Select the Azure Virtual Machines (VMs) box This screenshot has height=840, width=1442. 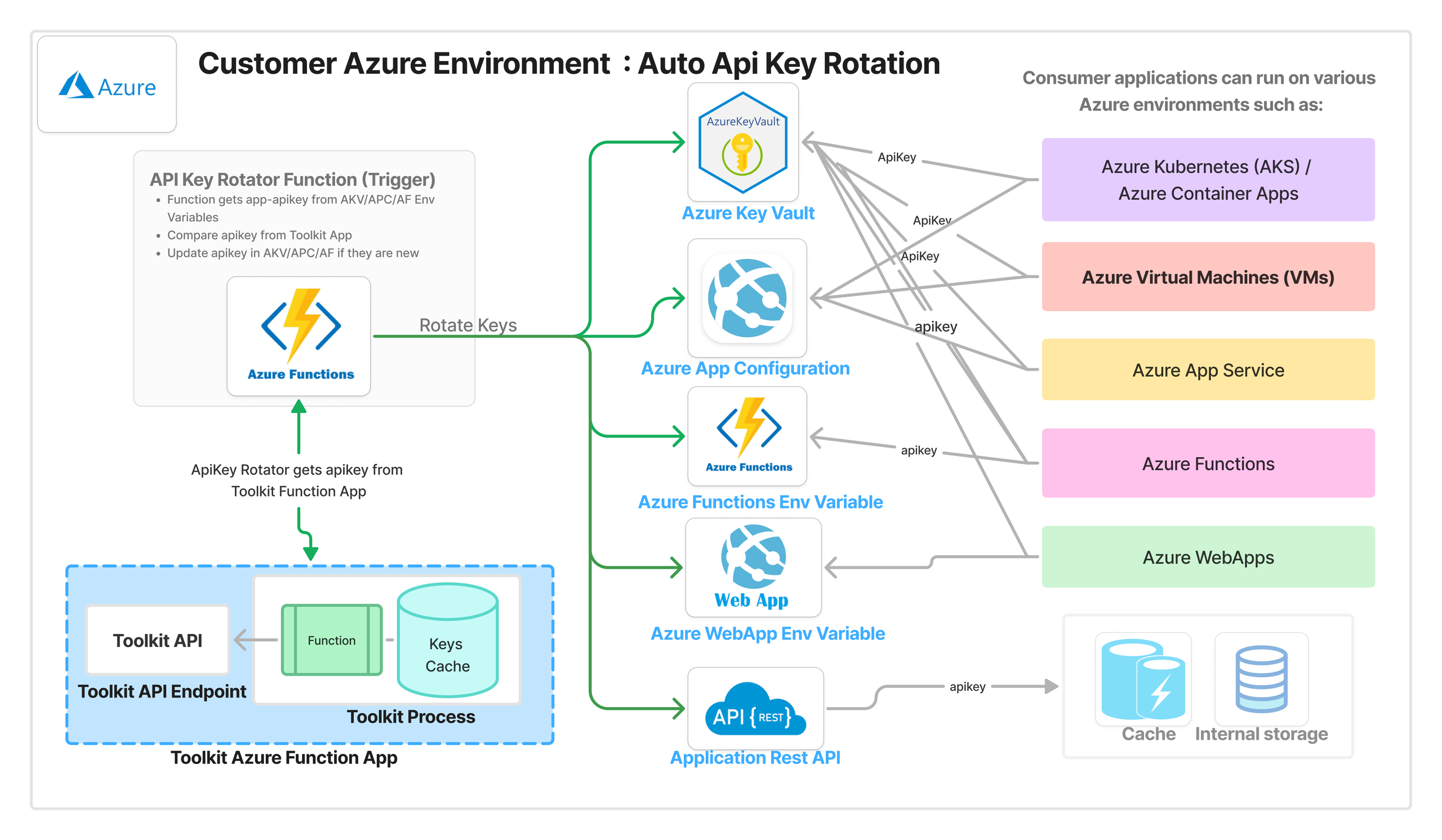[x=1209, y=277]
